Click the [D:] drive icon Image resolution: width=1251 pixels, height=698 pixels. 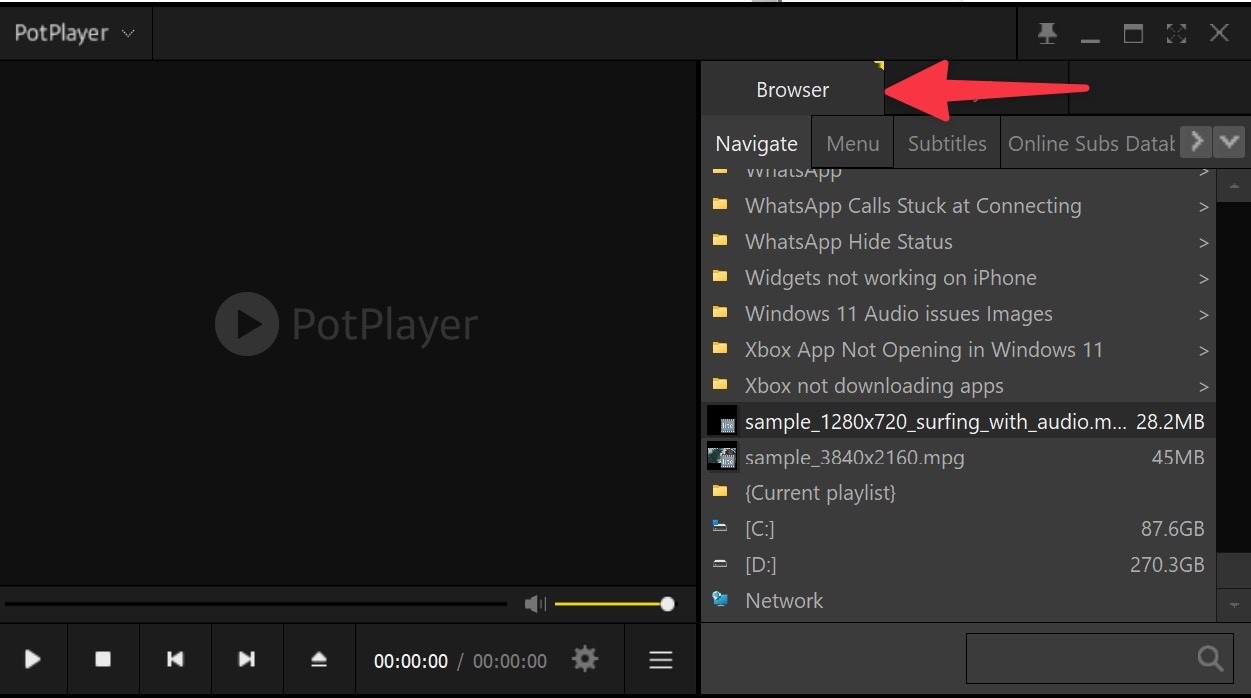[x=719, y=564]
